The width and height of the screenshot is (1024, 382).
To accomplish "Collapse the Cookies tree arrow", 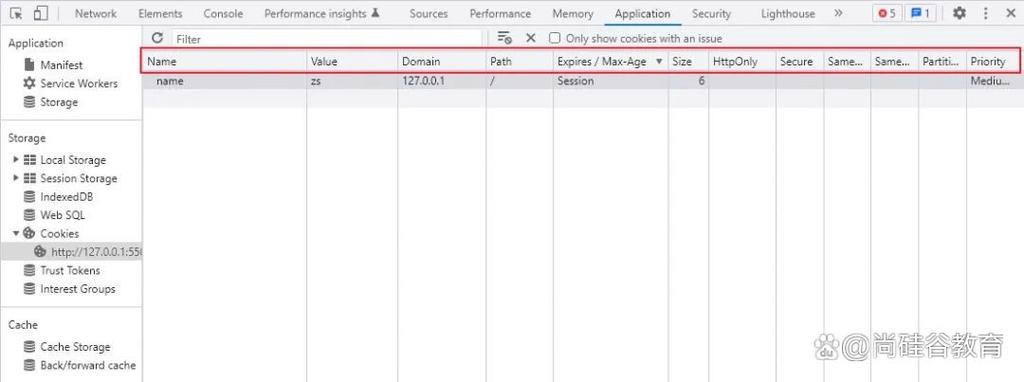I will pos(16,233).
